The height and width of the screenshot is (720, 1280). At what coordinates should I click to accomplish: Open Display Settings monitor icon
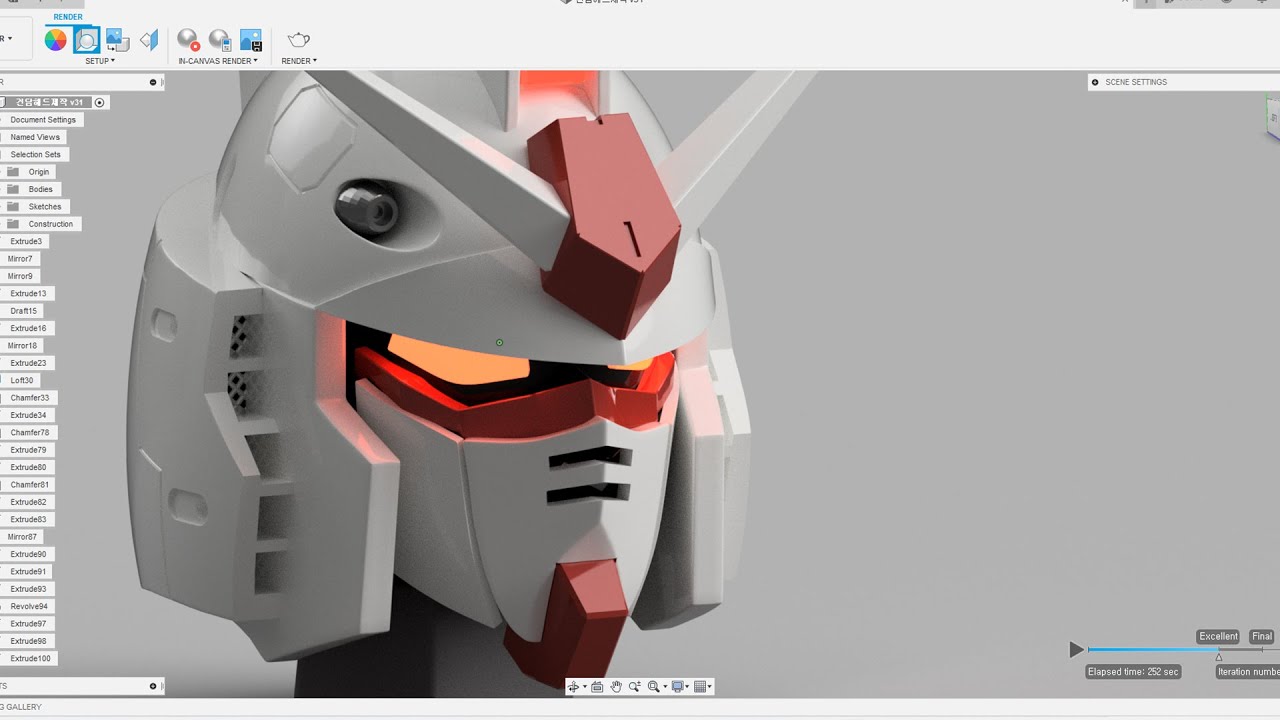click(x=677, y=687)
